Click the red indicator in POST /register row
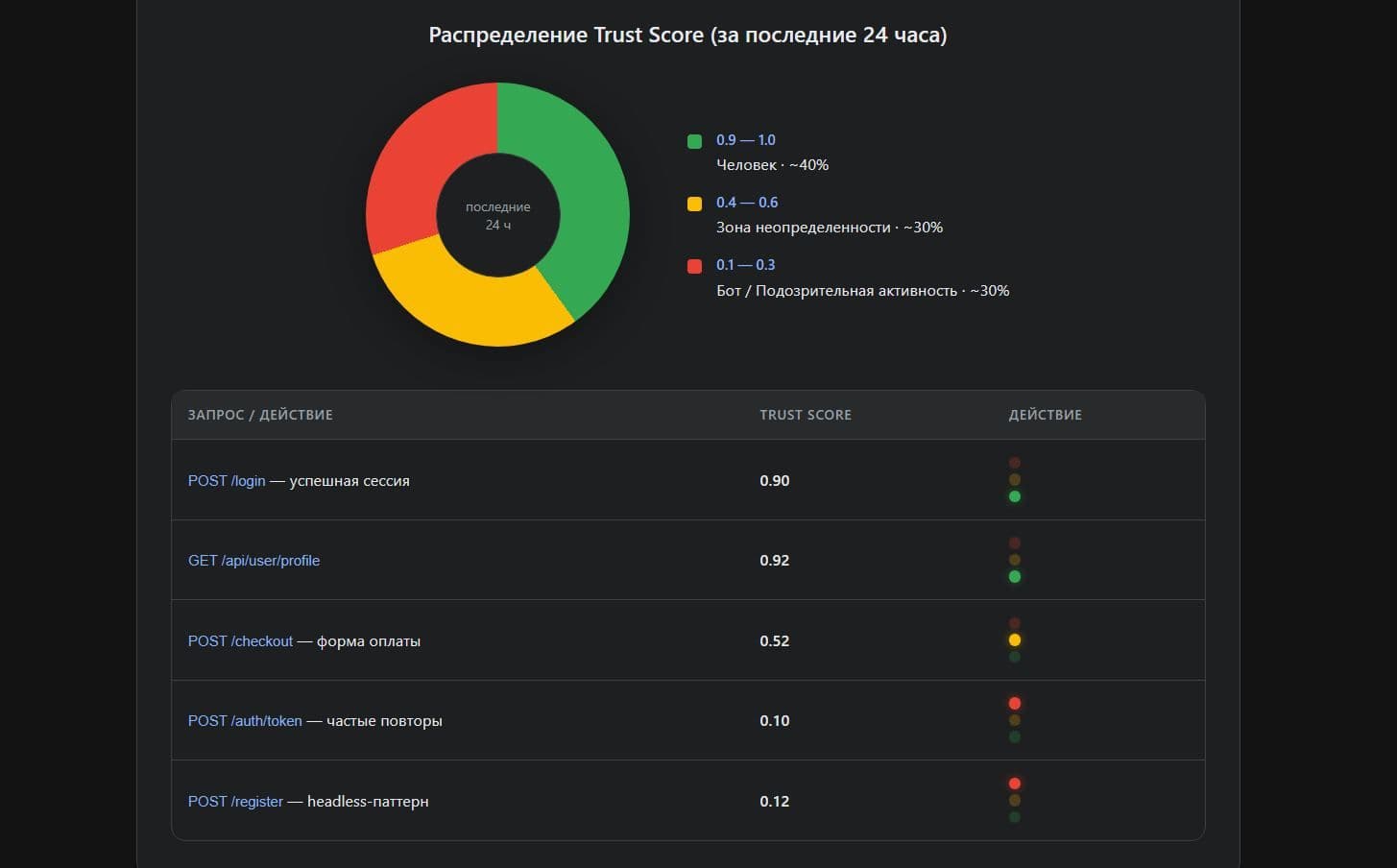Image resolution: width=1397 pixels, height=868 pixels. [1014, 784]
